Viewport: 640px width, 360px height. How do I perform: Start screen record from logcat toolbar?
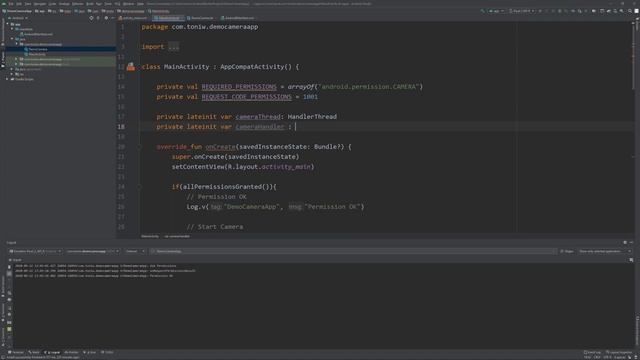[9, 329]
